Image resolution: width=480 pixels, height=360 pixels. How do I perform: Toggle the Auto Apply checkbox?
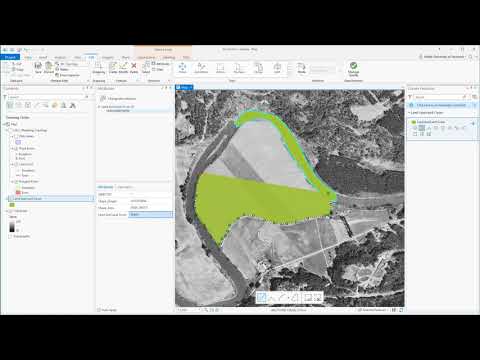99,310
